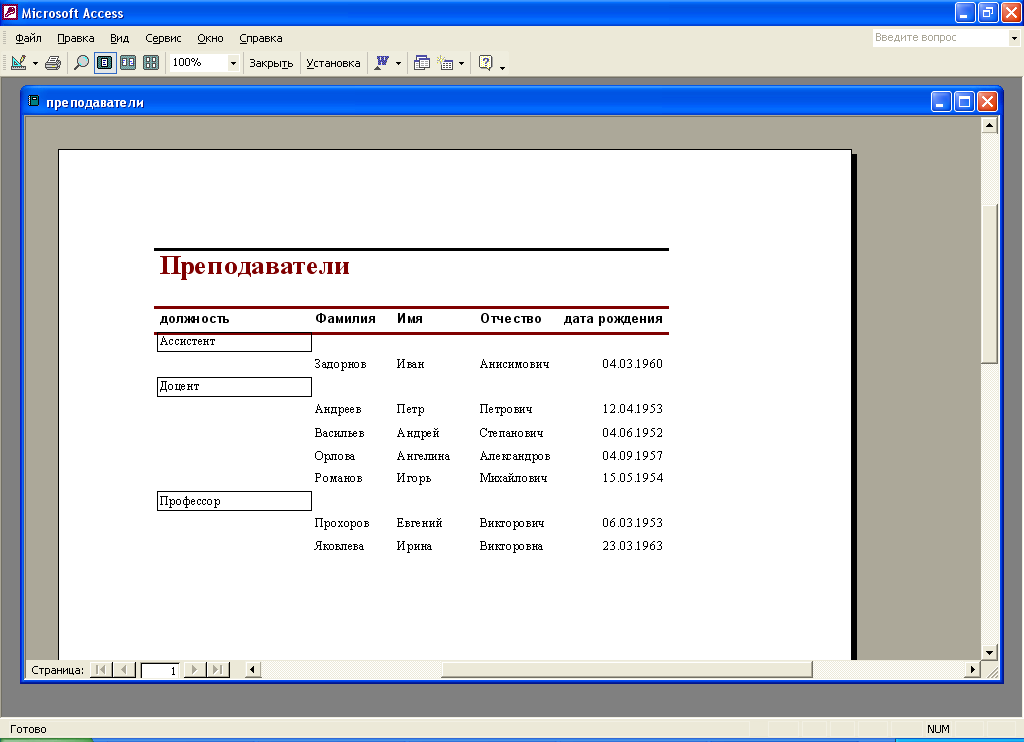1024x742 pixels.
Task: Expand the View button dropdown arrow
Action: point(35,63)
